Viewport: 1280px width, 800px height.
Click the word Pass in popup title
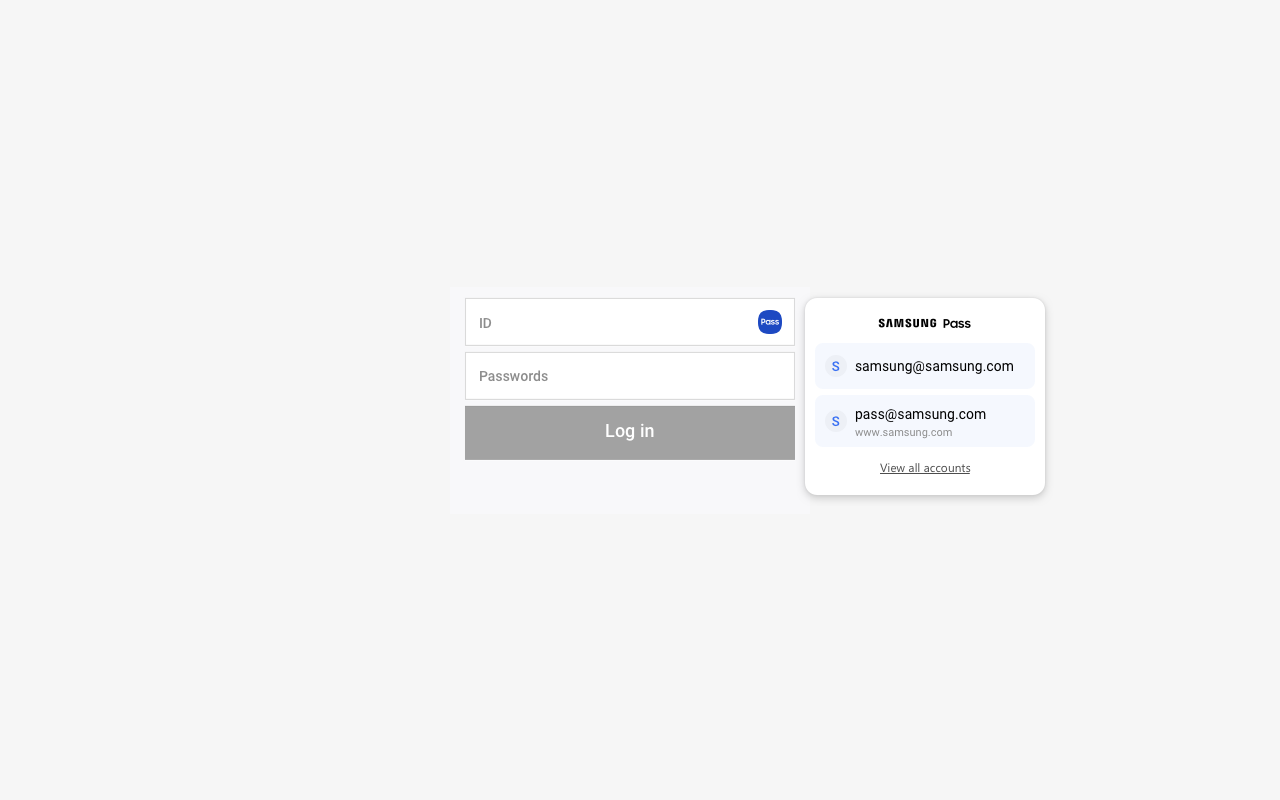(957, 323)
